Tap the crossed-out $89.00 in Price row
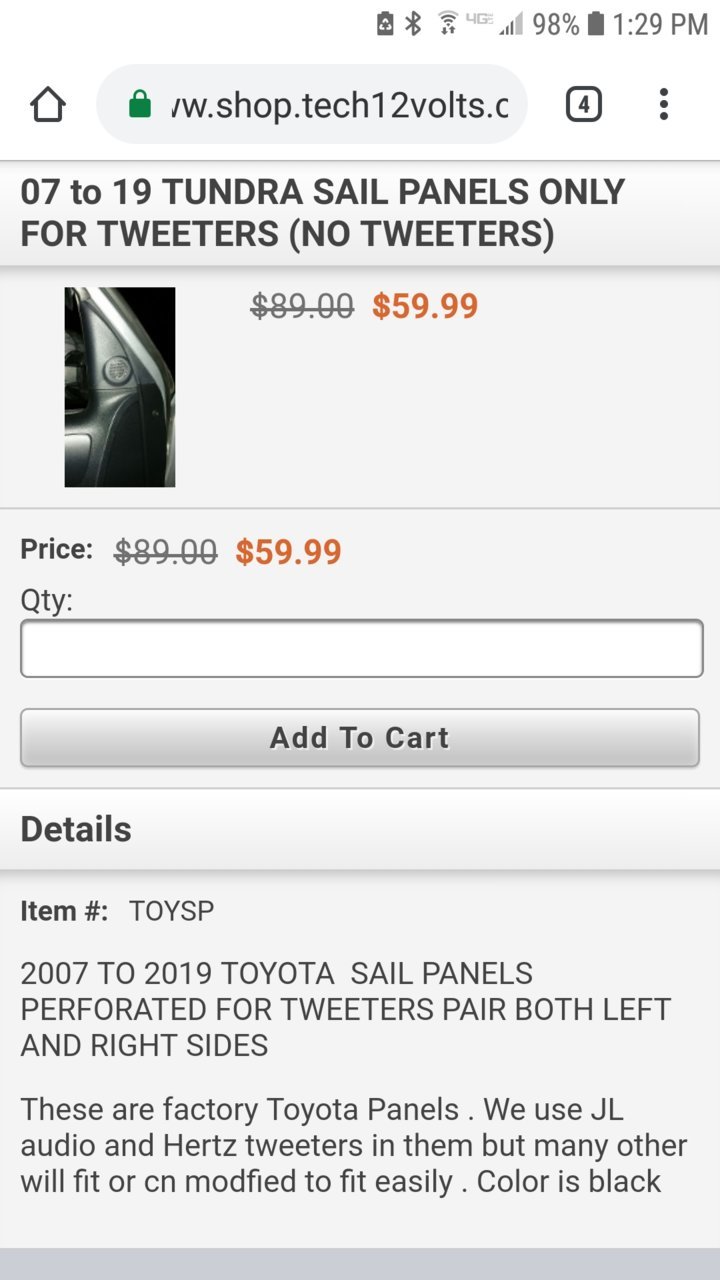 (166, 551)
